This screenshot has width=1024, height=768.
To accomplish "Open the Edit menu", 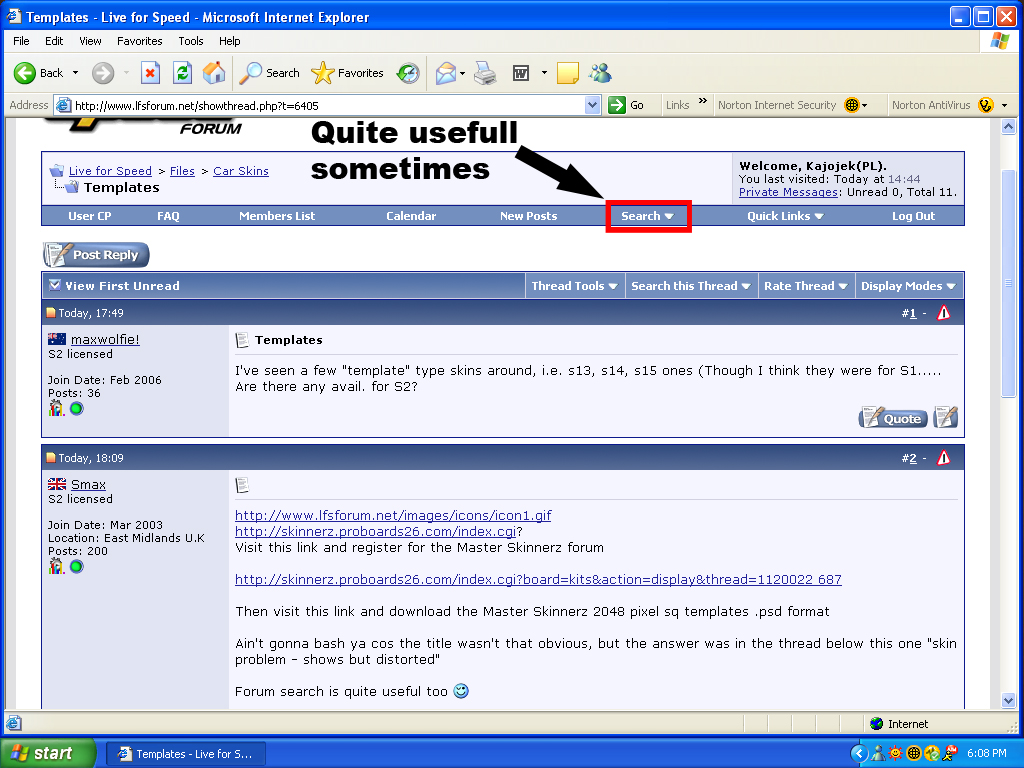I will pos(54,41).
